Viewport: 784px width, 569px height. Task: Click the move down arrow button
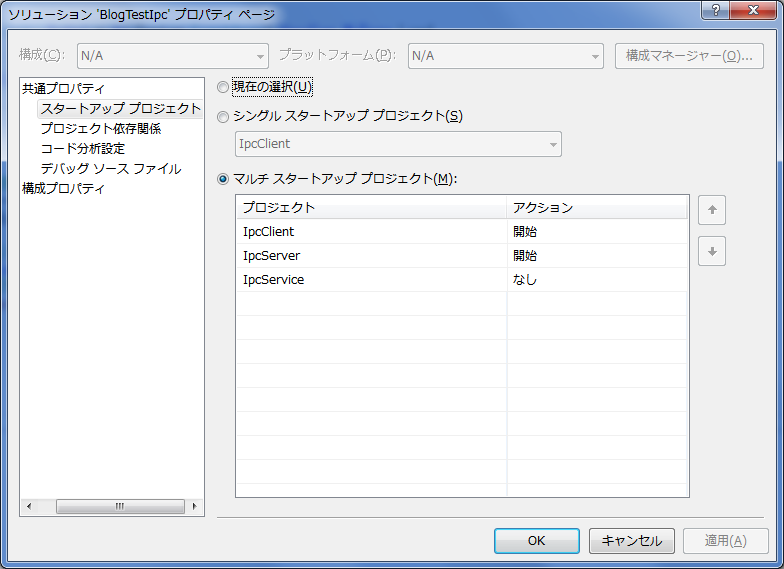(x=712, y=252)
